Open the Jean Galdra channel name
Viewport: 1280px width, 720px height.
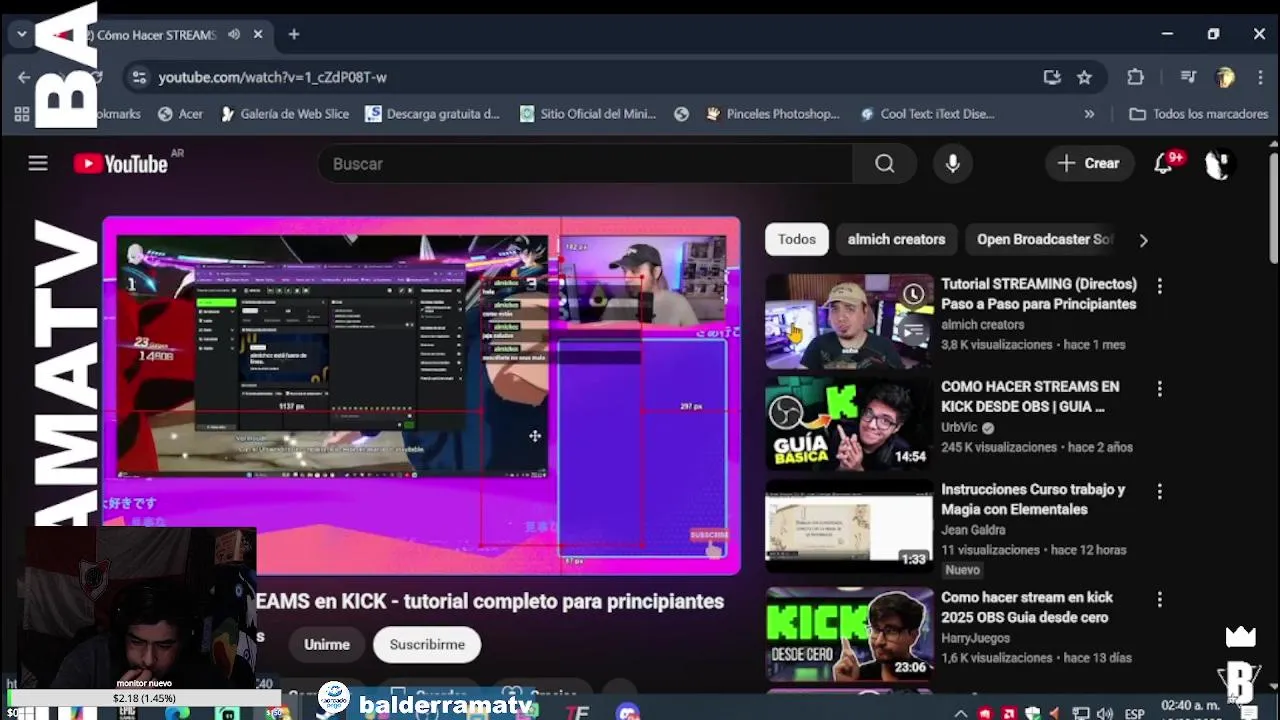tap(973, 530)
